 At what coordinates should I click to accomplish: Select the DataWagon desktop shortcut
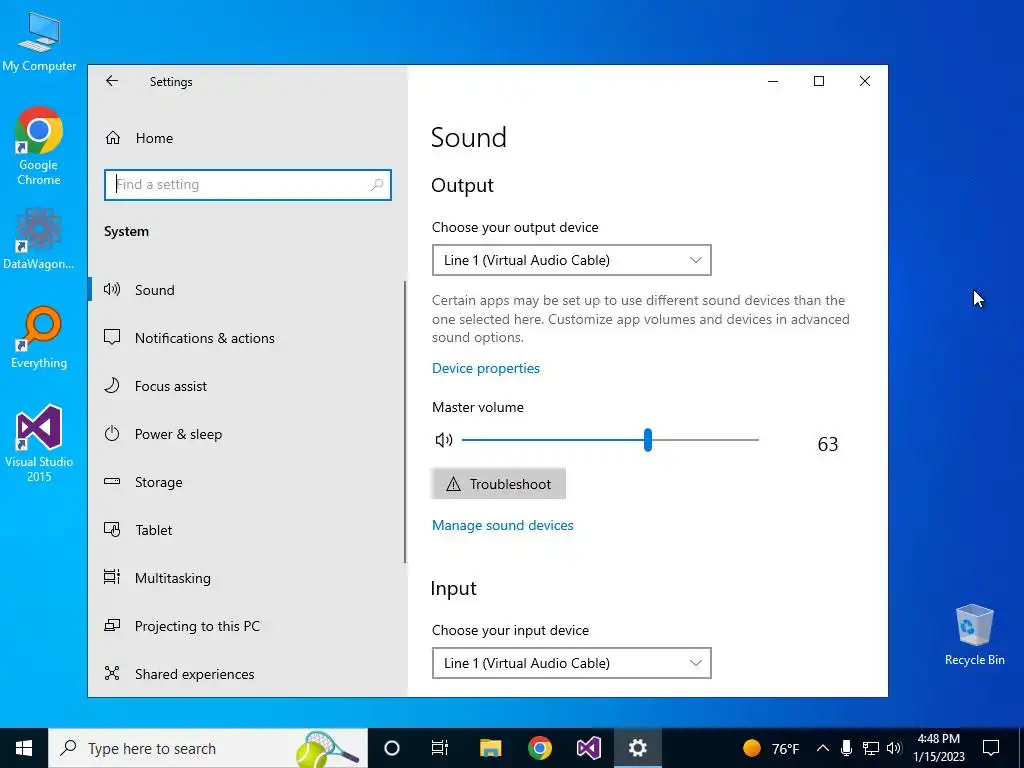[39, 238]
